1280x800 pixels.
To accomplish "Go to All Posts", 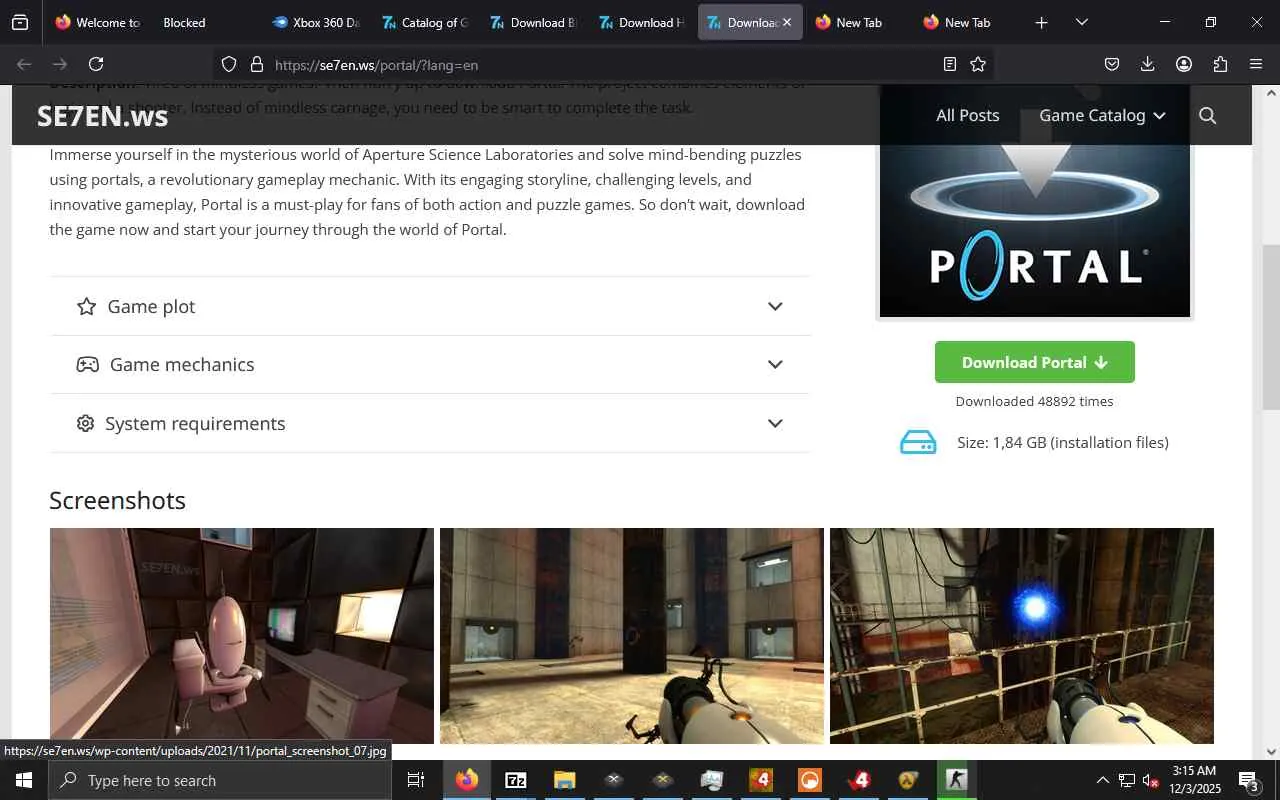I will point(967,115).
